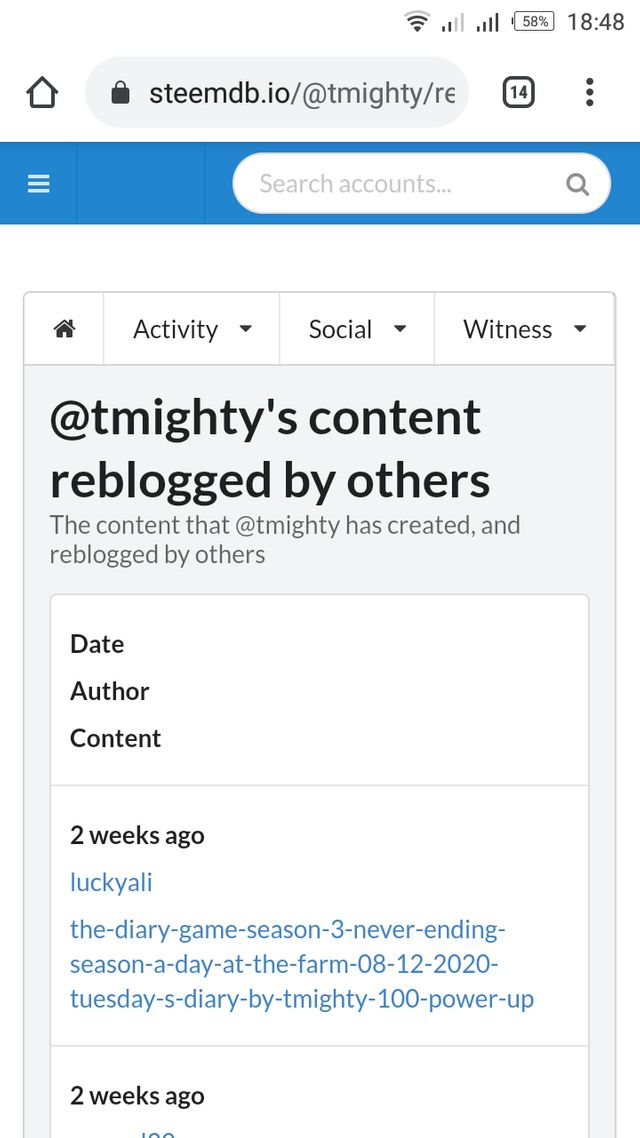The image size is (640, 1138).
Task: Tap the padlock icon in address bar
Action: (x=121, y=94)
